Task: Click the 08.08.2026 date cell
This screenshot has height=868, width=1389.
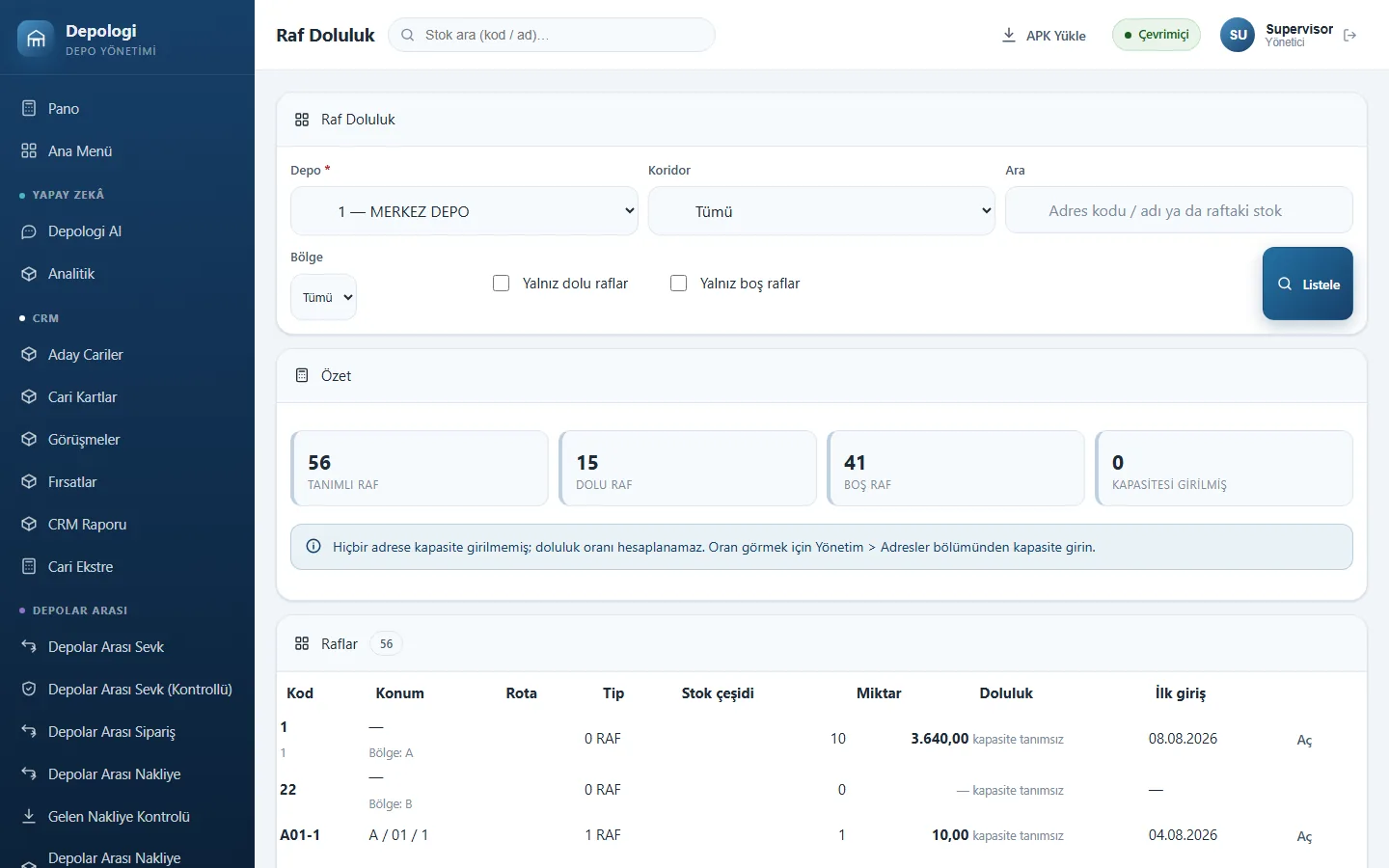Action: [1183, 739]
